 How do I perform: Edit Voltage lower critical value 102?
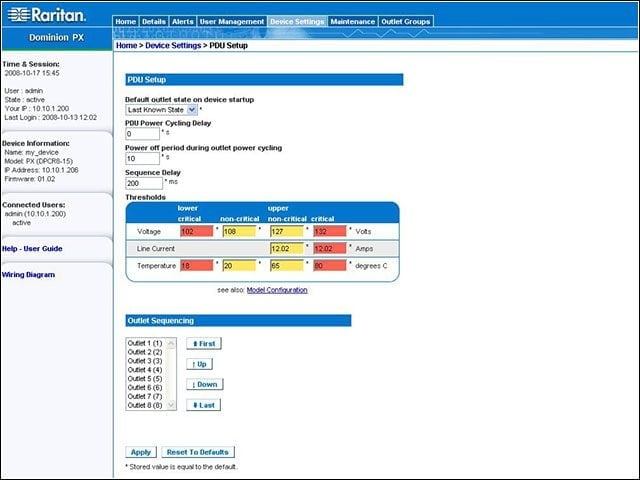[x=196, y=231]
